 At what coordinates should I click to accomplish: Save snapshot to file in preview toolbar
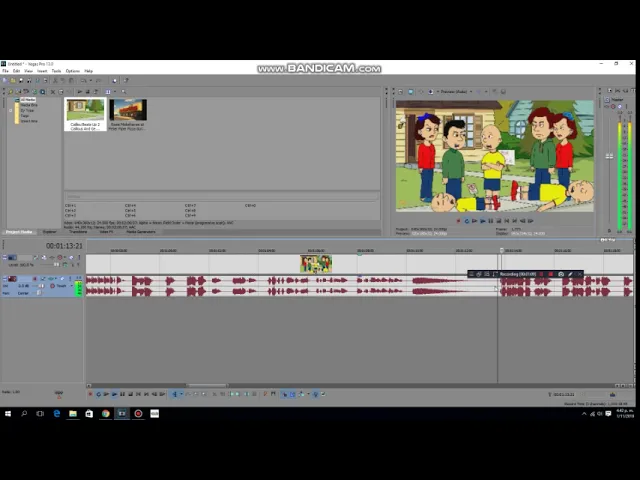[503, 92]
